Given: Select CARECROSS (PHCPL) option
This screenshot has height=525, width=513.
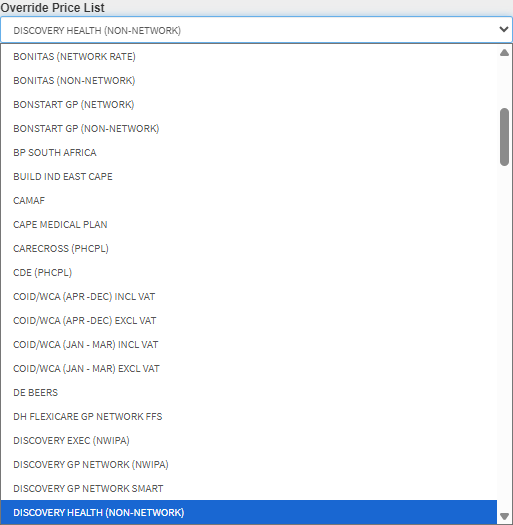Looking at the screenshot, I should click(x=249, y=249).
